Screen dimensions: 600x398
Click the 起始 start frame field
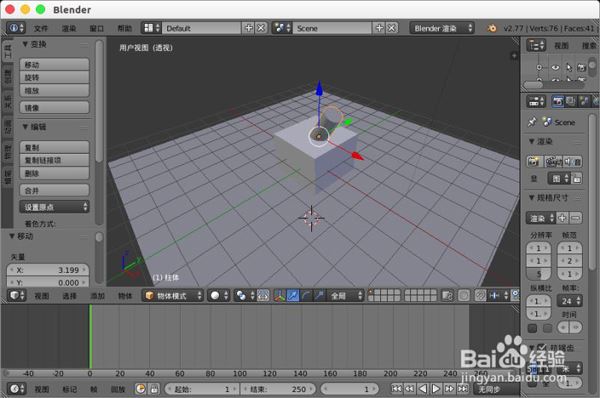click(x=202, y=389)
